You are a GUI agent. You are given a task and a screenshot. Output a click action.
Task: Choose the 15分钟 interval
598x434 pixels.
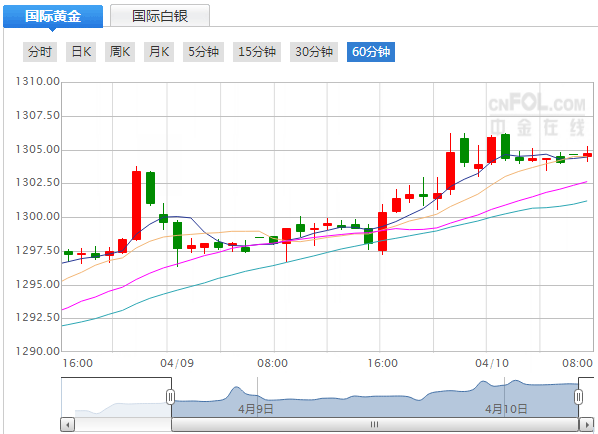coord(257,51)
